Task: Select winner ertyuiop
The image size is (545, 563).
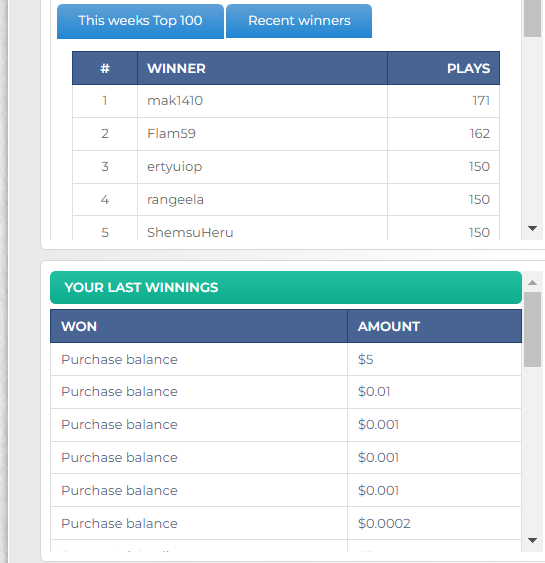Action: pyautogui.click(x=174, y=167)
